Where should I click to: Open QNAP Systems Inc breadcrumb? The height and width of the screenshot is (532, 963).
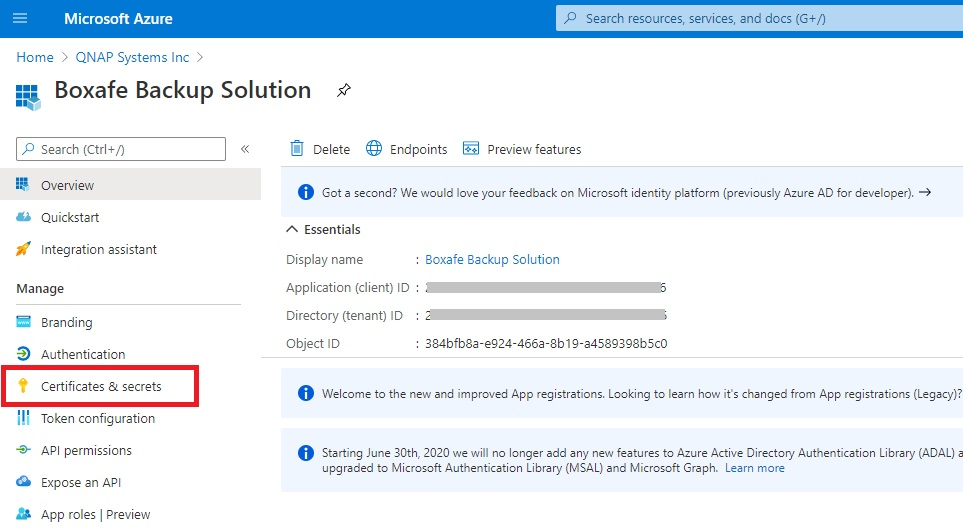pyautogui.click(x=132, y=57)
